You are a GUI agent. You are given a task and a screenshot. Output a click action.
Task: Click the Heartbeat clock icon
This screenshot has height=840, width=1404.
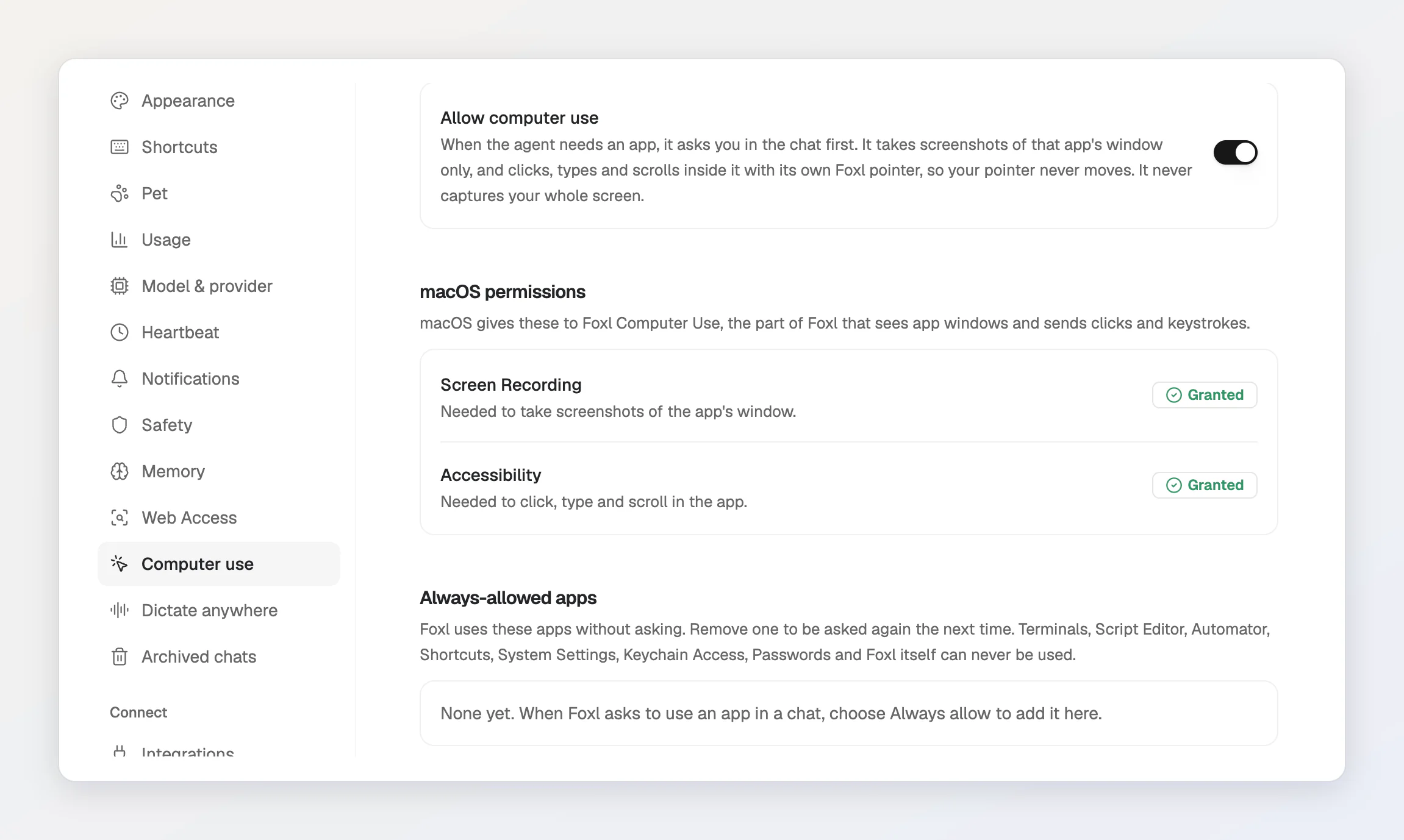coord(120,332)
